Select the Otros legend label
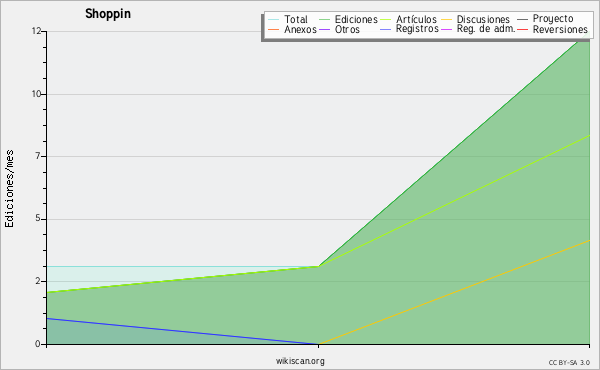 click(x=347, y=29)
